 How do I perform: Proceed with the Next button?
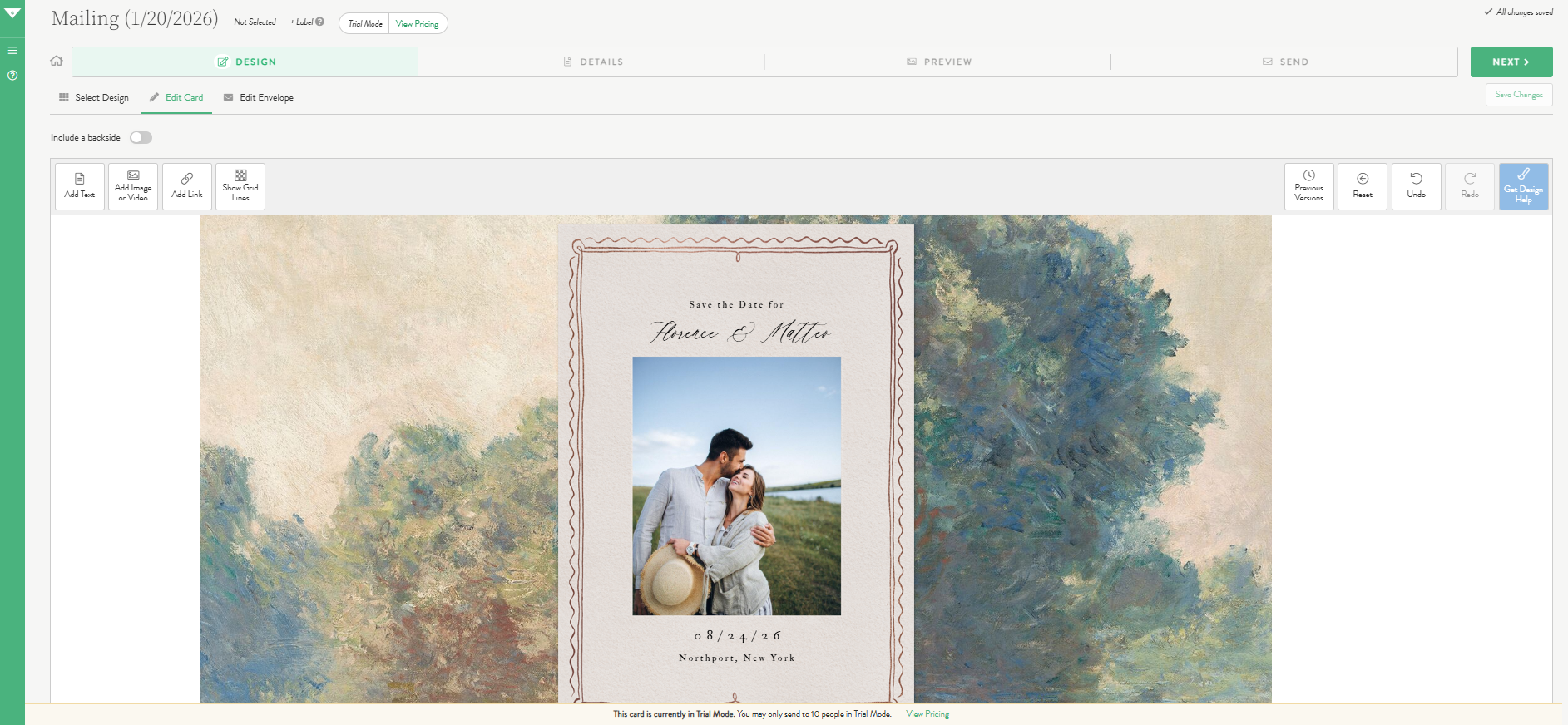tap(1511, 62)
